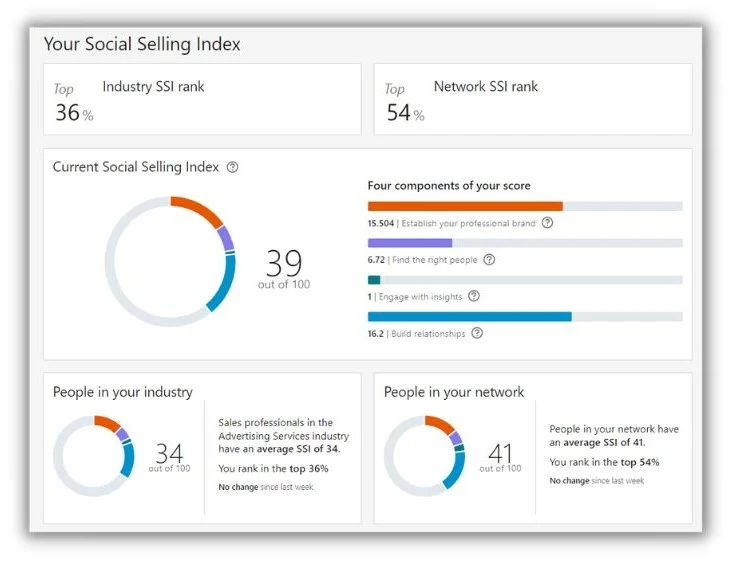Click the 'Industry SSI rank' label

153,87
